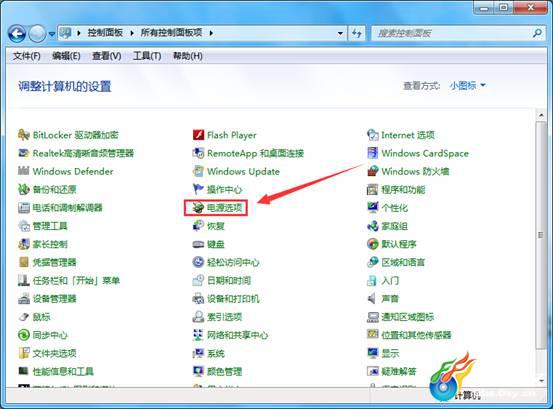Open the Windows 防火墙 firewall icon
The width and height of the screenshot is (553, 409).
(x=373, y=171)
